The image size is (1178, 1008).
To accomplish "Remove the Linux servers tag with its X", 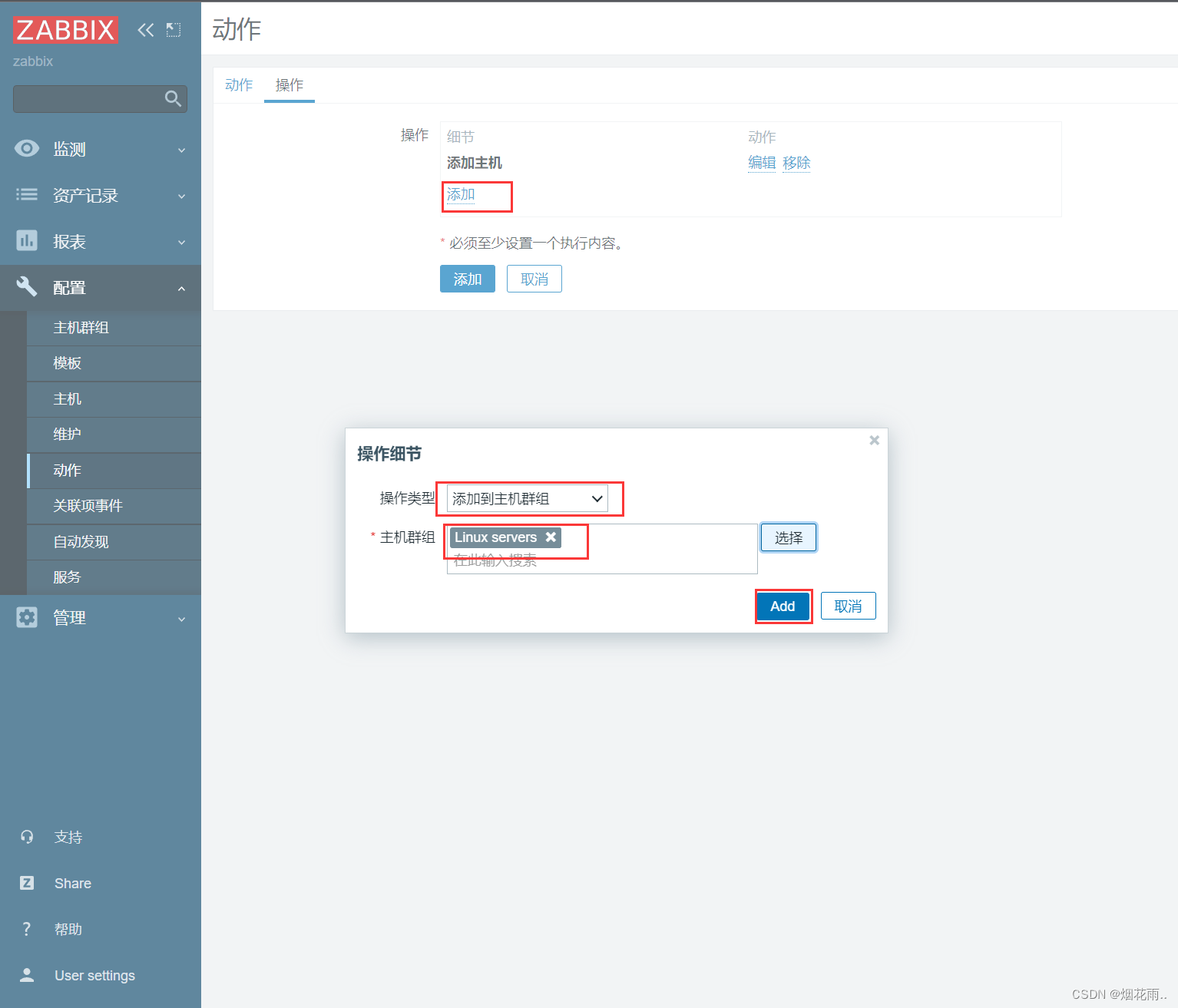I will (551, 537).
